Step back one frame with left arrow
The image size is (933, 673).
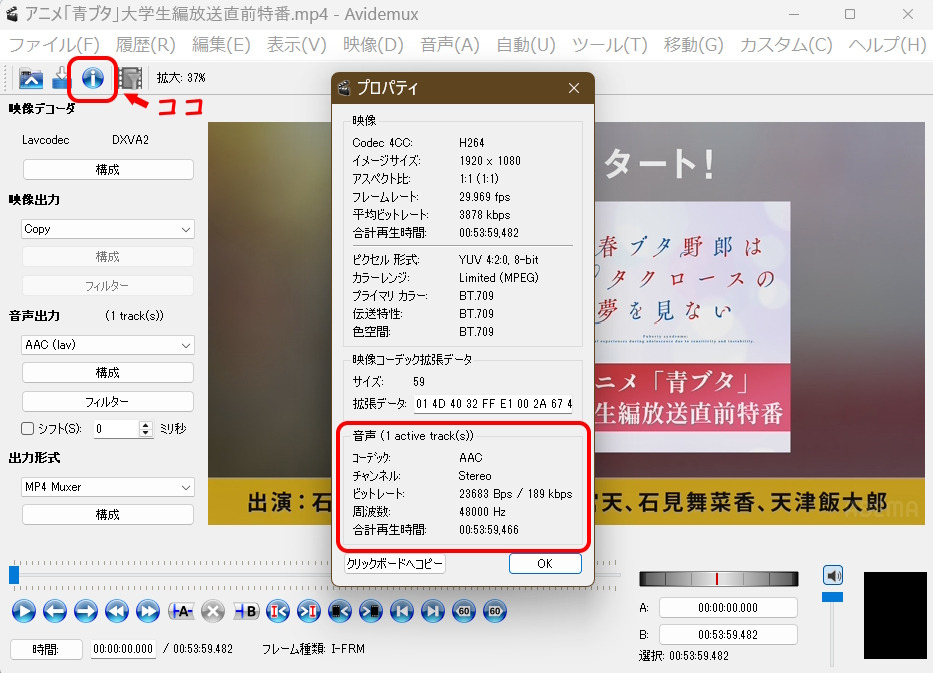[x=55, y=611]
